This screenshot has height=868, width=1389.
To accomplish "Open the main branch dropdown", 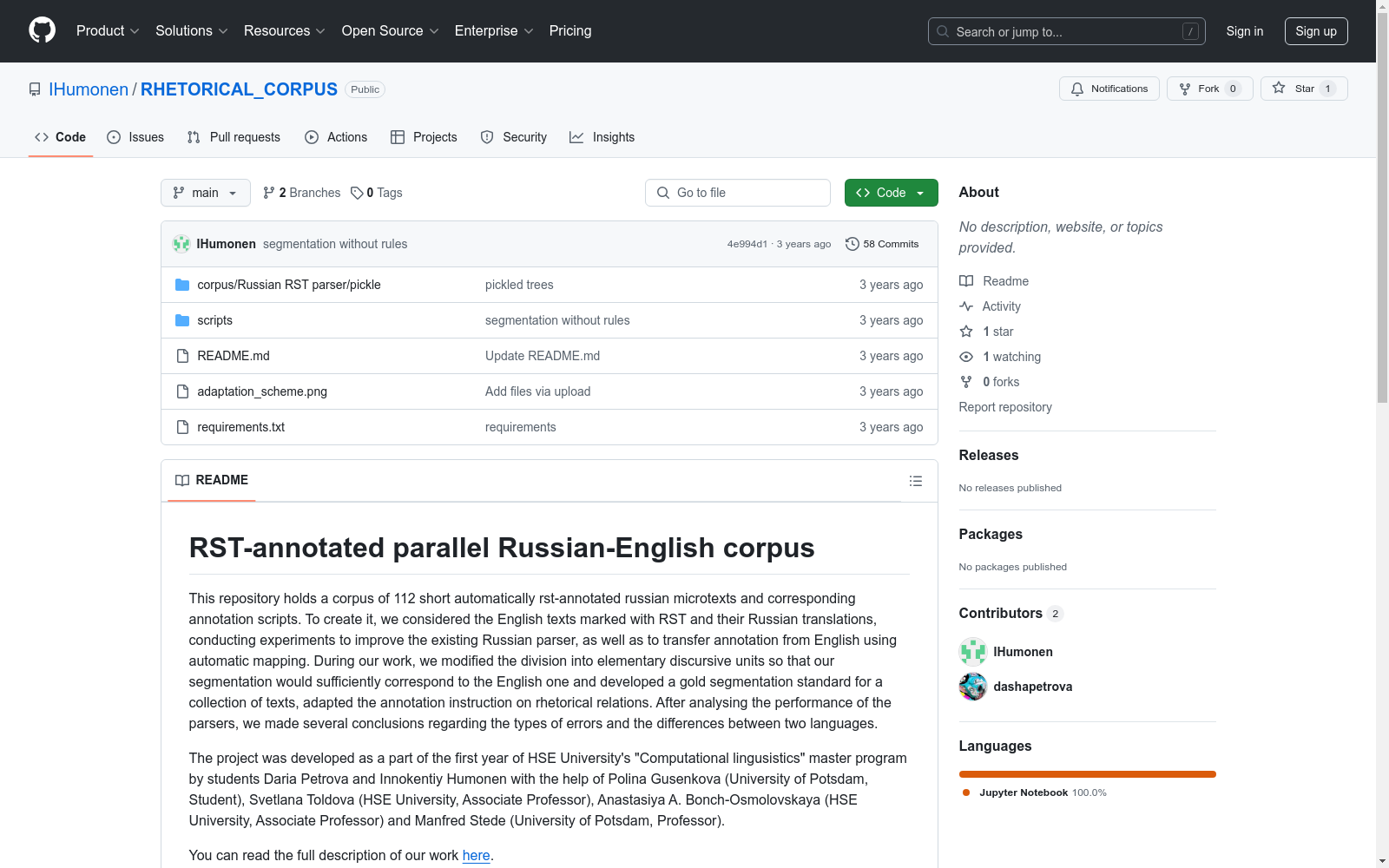I will pyautogui.click(x=206, y=193).
